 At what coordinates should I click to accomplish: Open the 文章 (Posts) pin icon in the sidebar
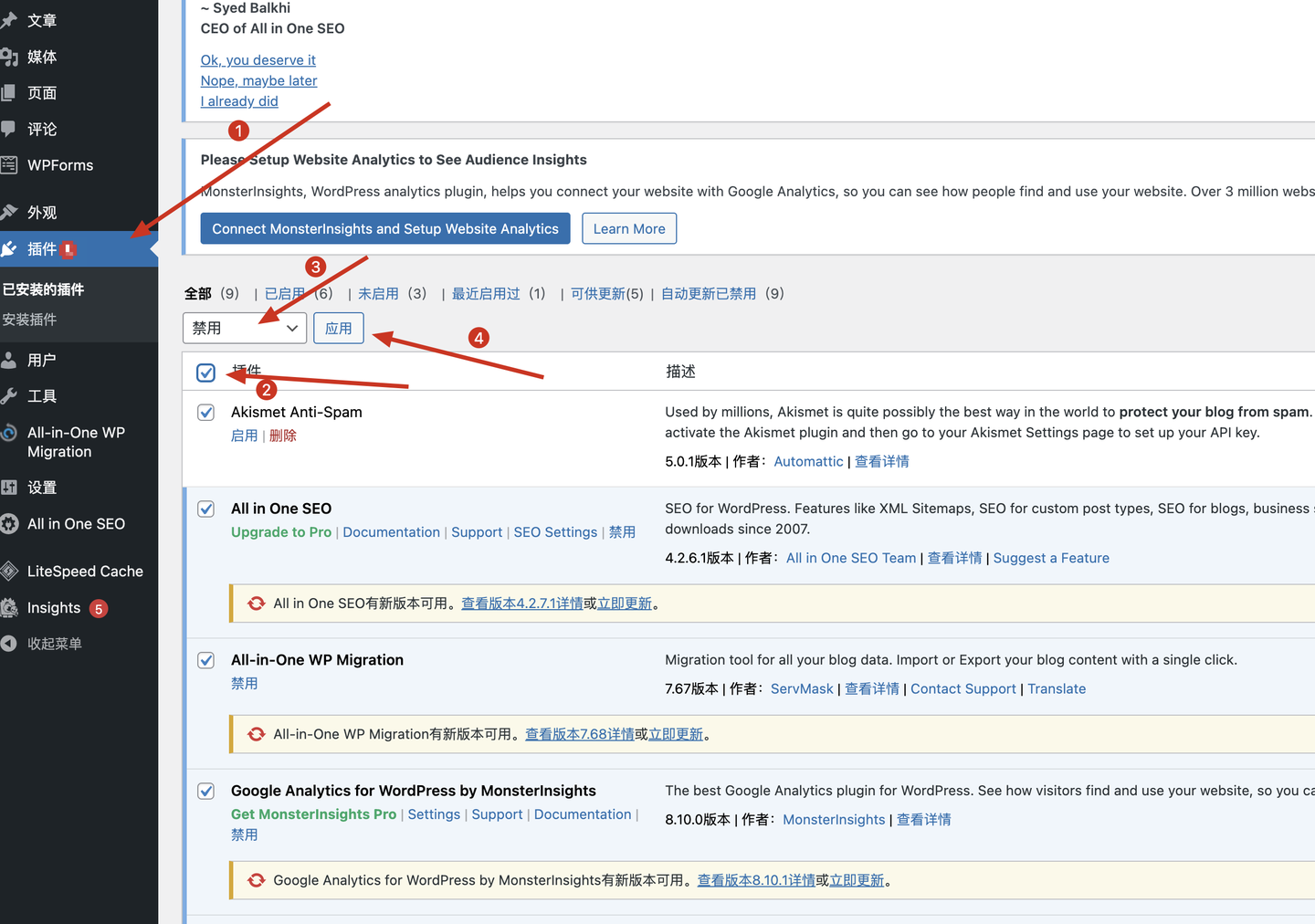coord(9,20)
